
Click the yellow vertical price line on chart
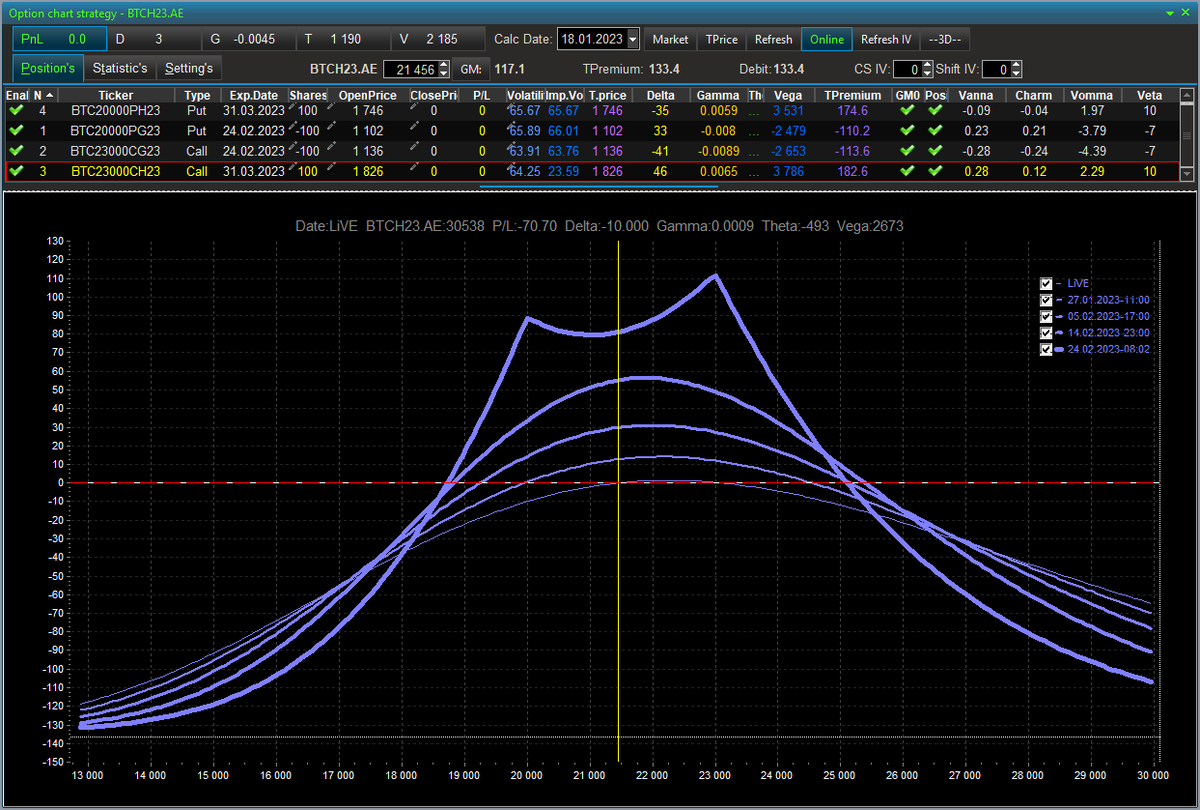[x=618, y=500]
